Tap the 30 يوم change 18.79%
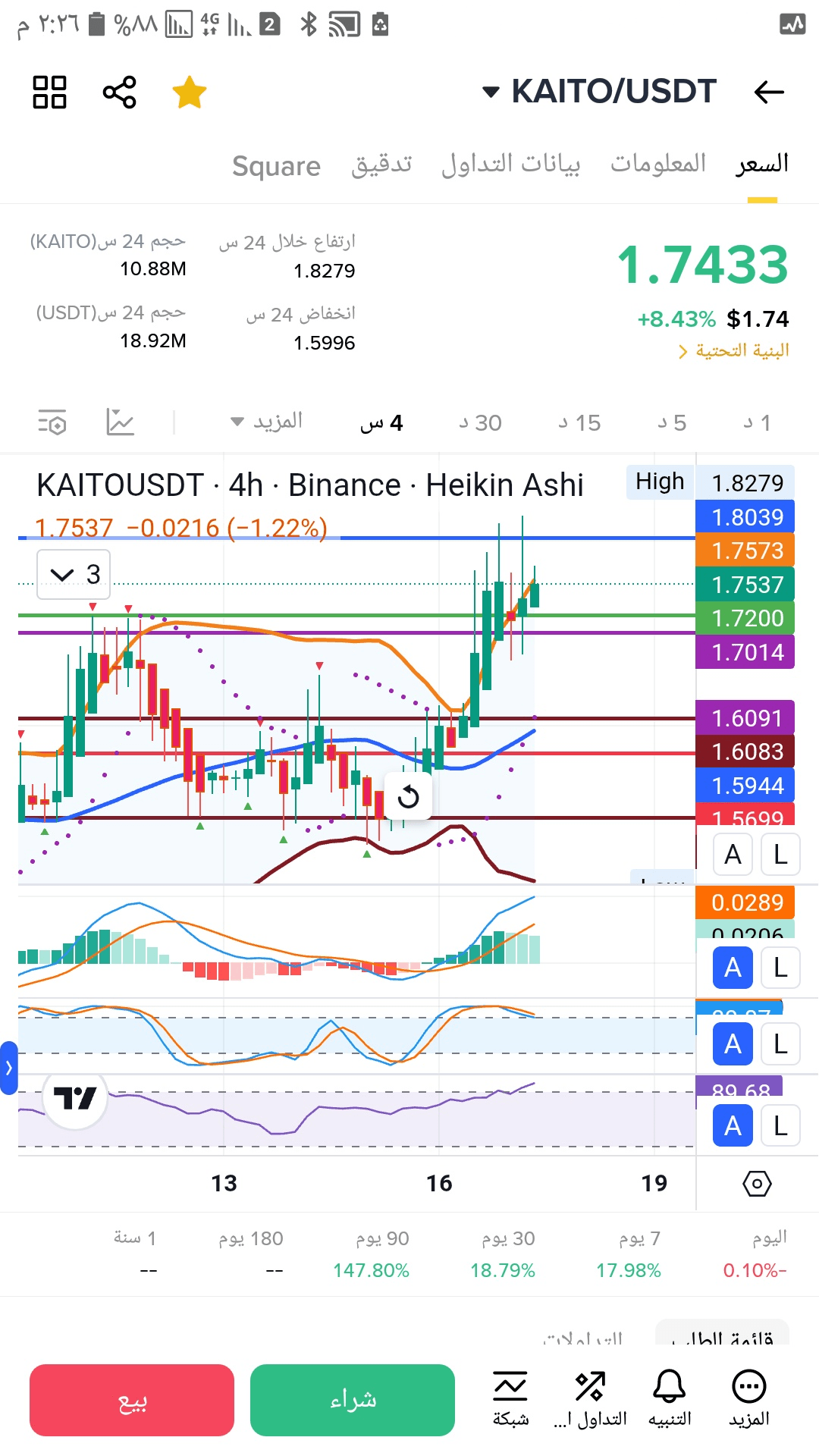Image resolution: width=819 pixels, height=1456 pixels. click(503, 1270)
